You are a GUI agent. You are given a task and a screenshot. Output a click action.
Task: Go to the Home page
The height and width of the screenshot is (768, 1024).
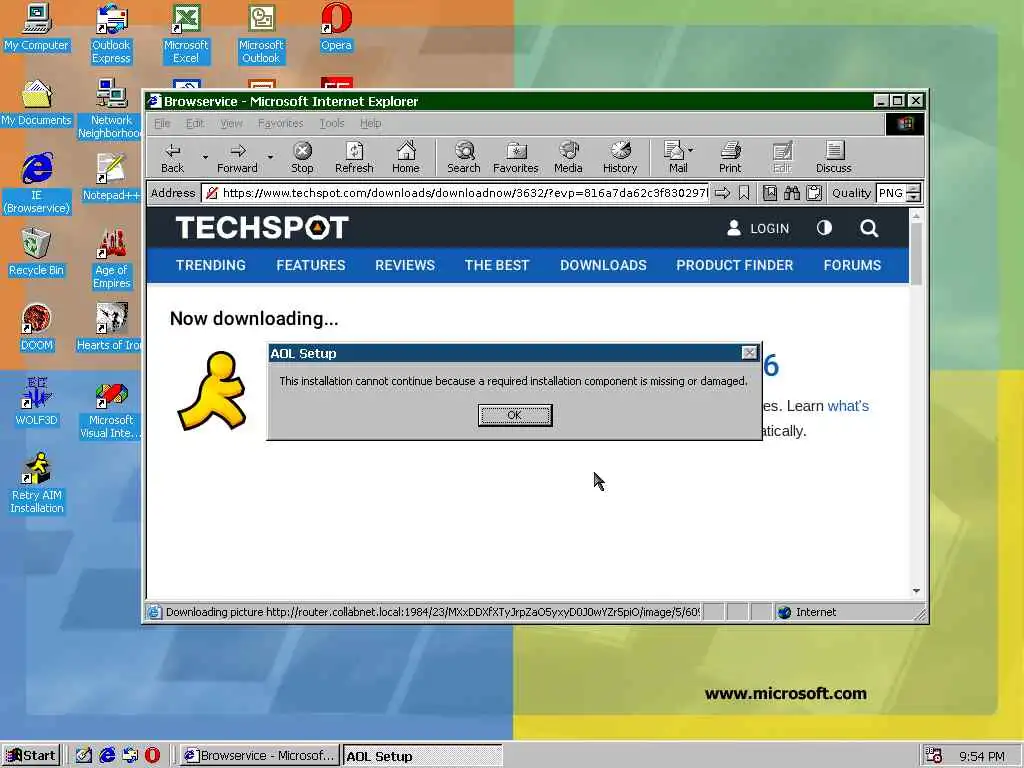(406, 157)
